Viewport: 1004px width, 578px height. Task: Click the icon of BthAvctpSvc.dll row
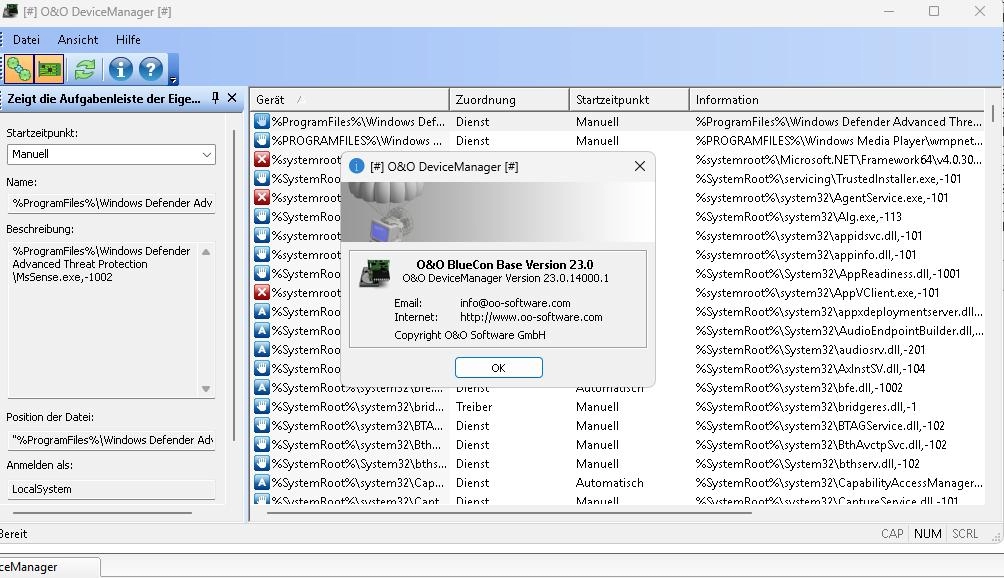pyautogui.click(x=261, y=444)
